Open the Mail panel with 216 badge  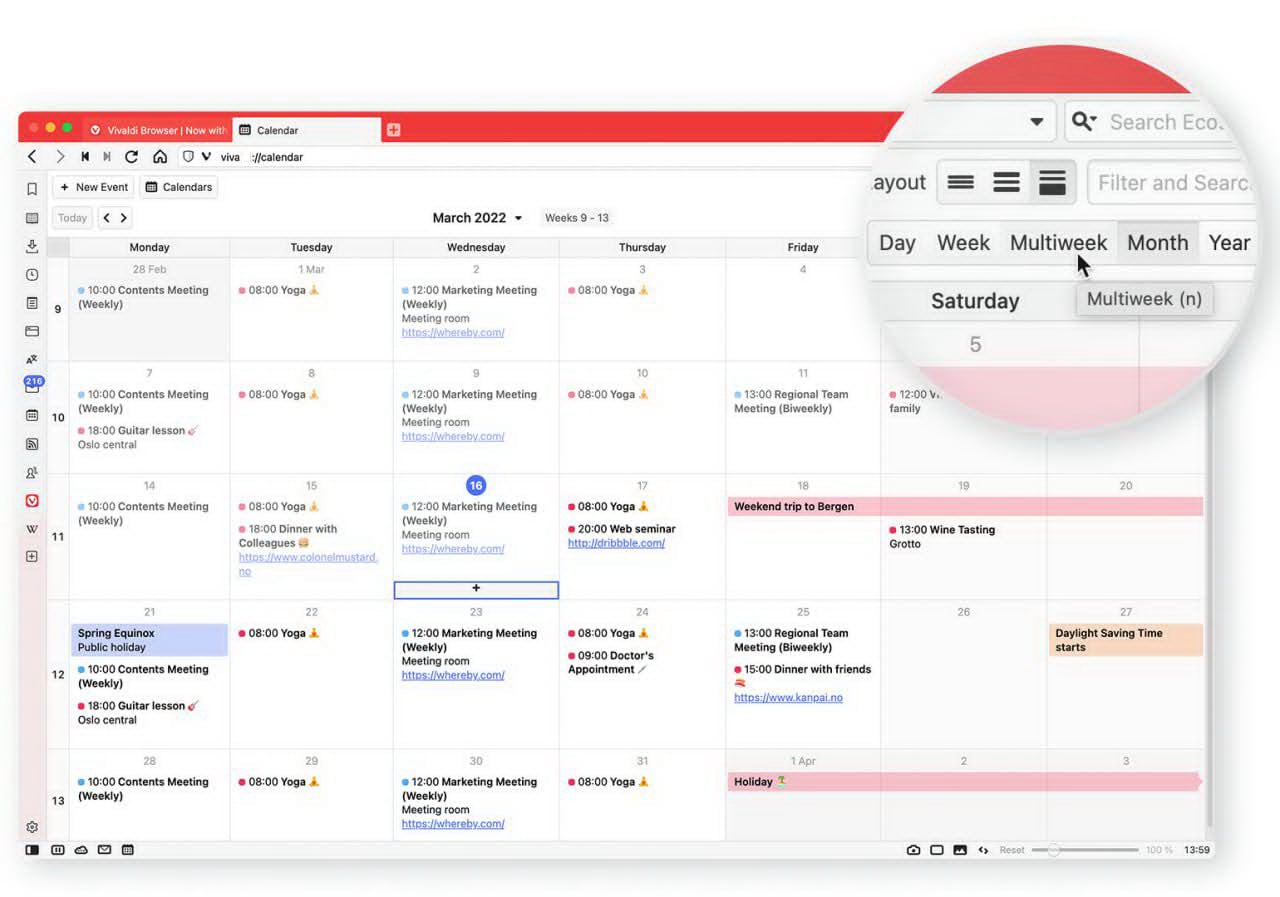[32, 387]
